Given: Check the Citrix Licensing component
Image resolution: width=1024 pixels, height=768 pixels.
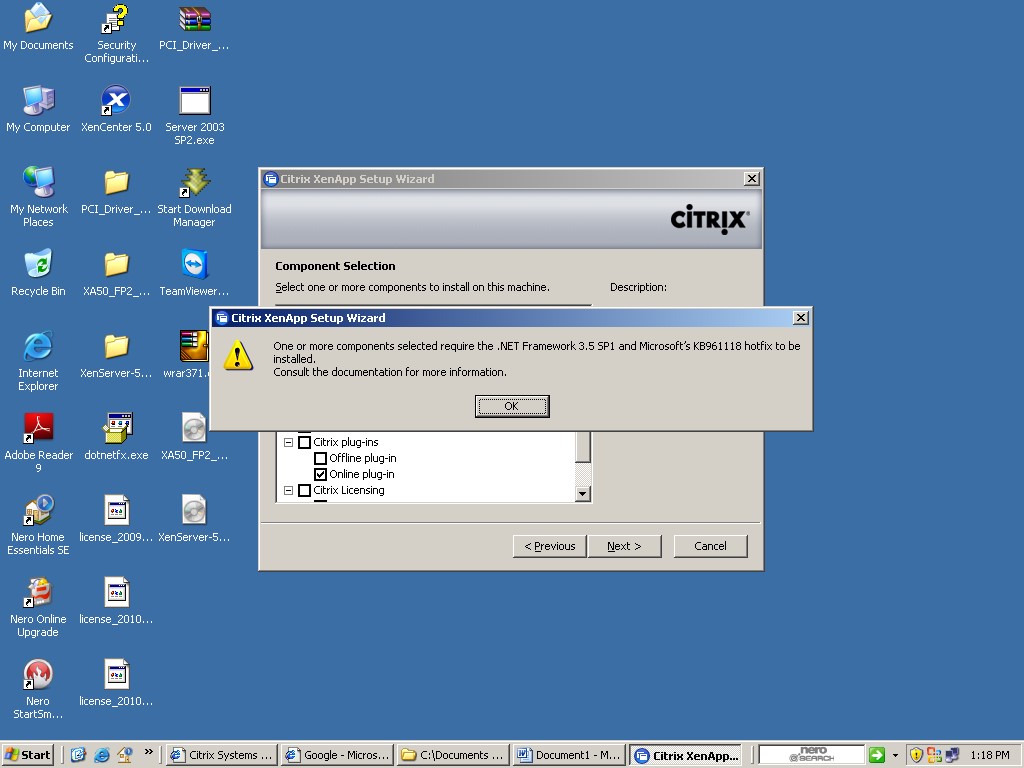Looking at the screenshot, I should point(304,490).
